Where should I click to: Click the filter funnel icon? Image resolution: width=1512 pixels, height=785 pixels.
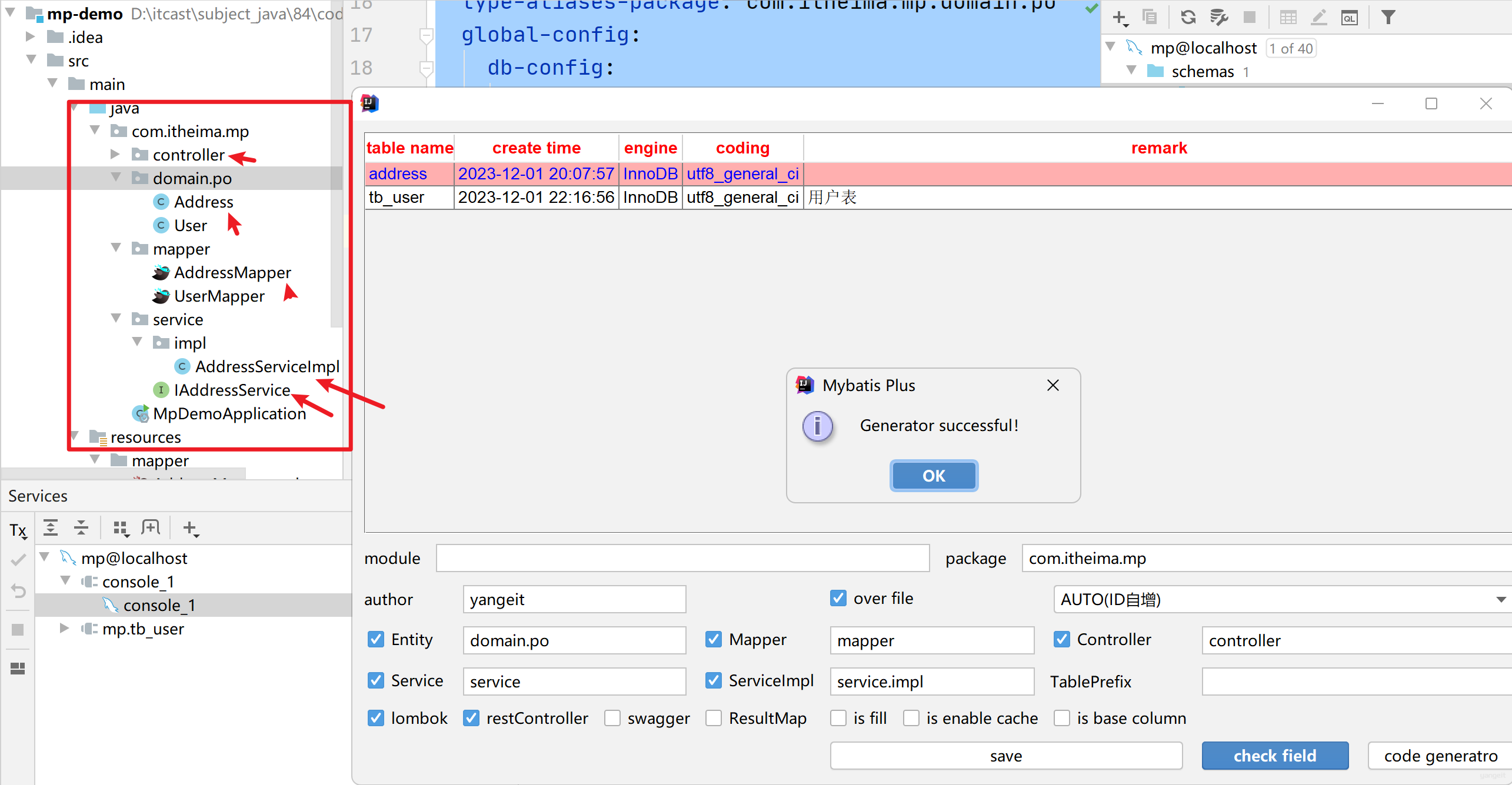(1388, 17)
